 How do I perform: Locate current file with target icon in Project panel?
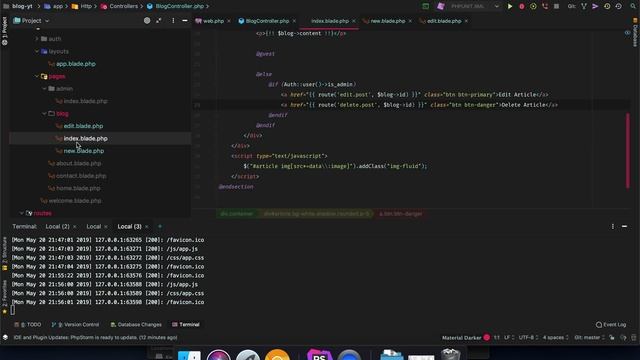147,20
